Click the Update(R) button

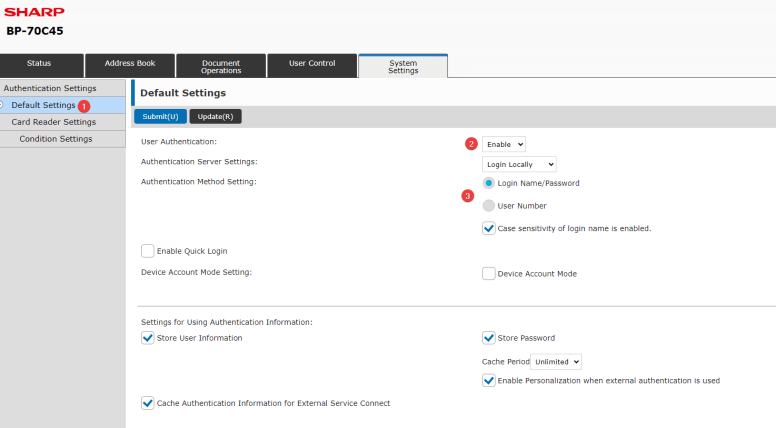coord(215,117)
